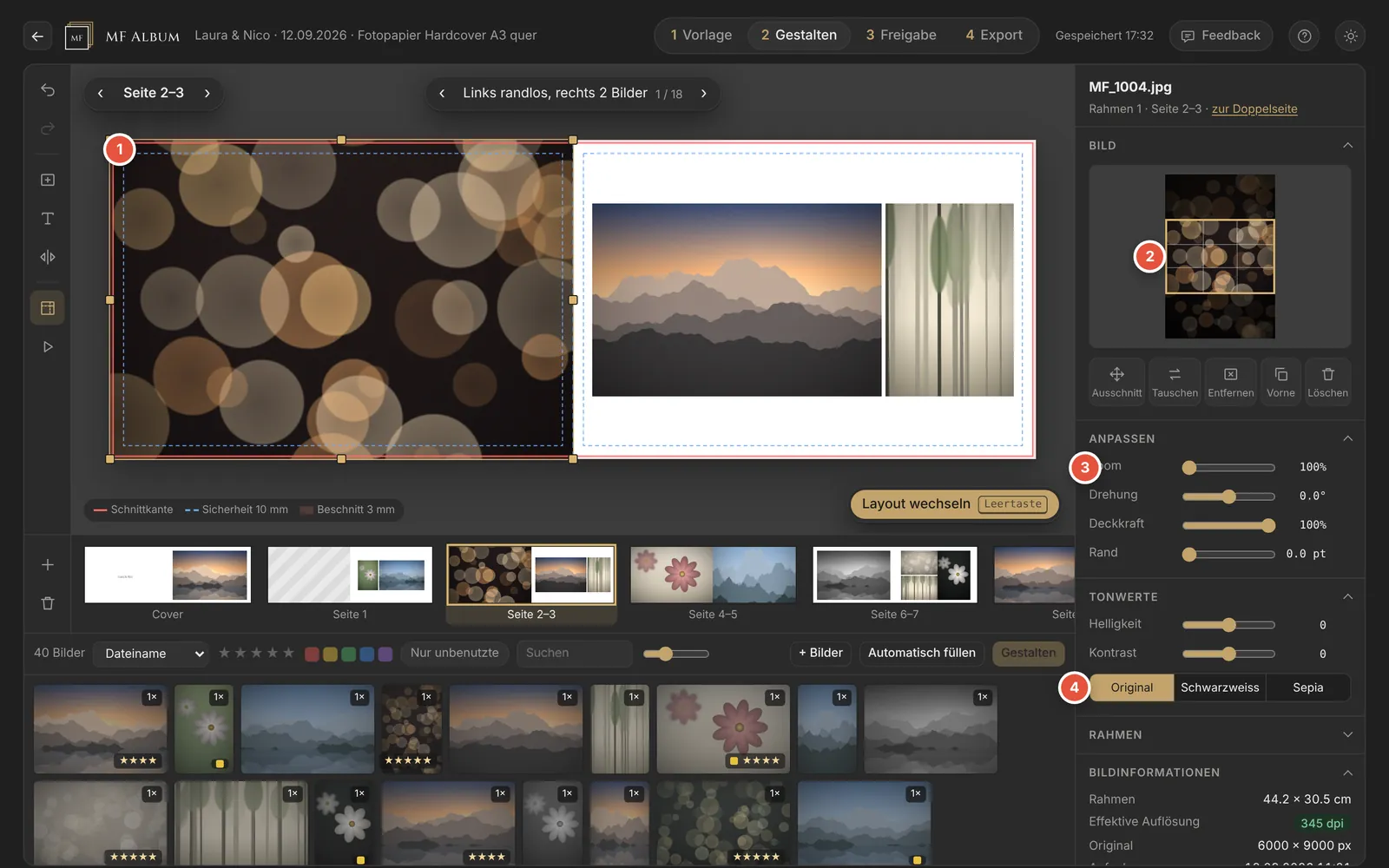Open the 1 Vorlage step
Screen dimensions: 1389x868
tap(701, 36)
